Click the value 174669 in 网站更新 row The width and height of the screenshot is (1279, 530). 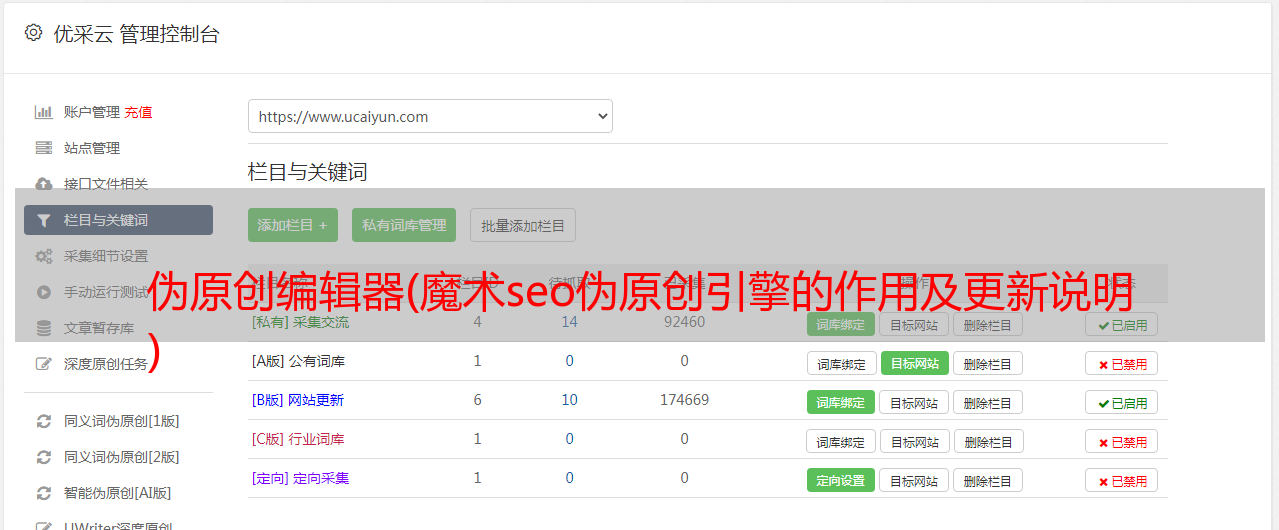click(x=684, y=400)
